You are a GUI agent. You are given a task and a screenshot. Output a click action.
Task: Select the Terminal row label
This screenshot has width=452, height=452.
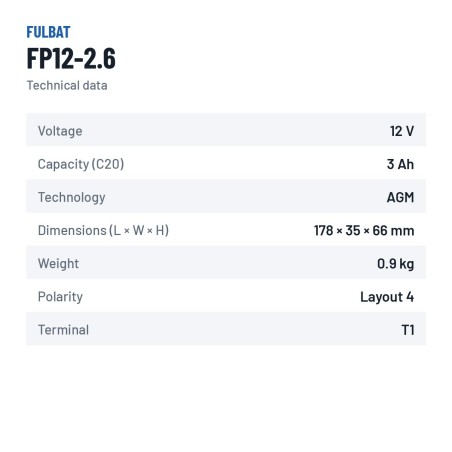63,330
